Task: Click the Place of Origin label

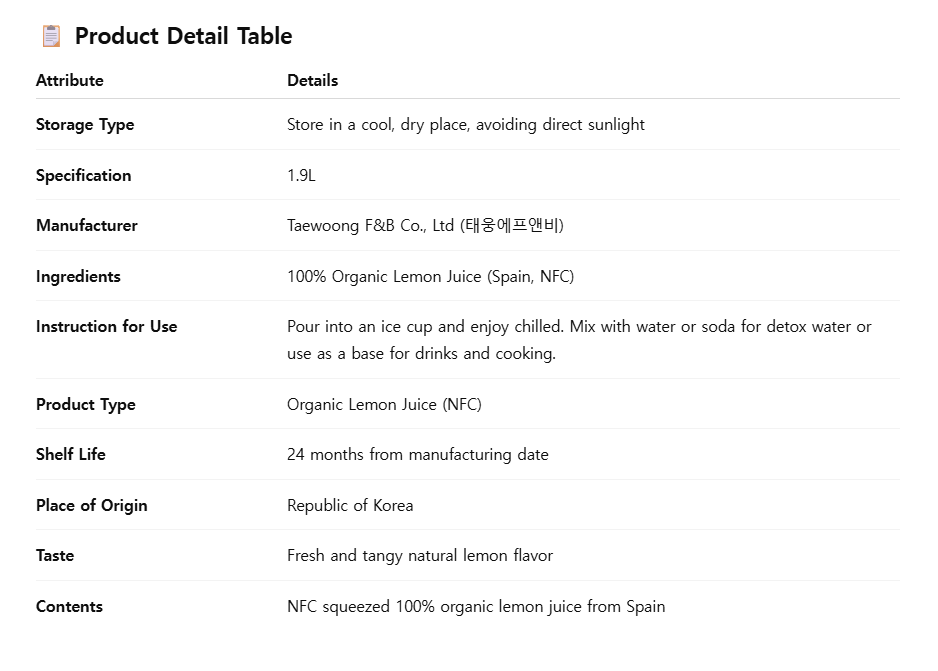Action: pos(91,505)
